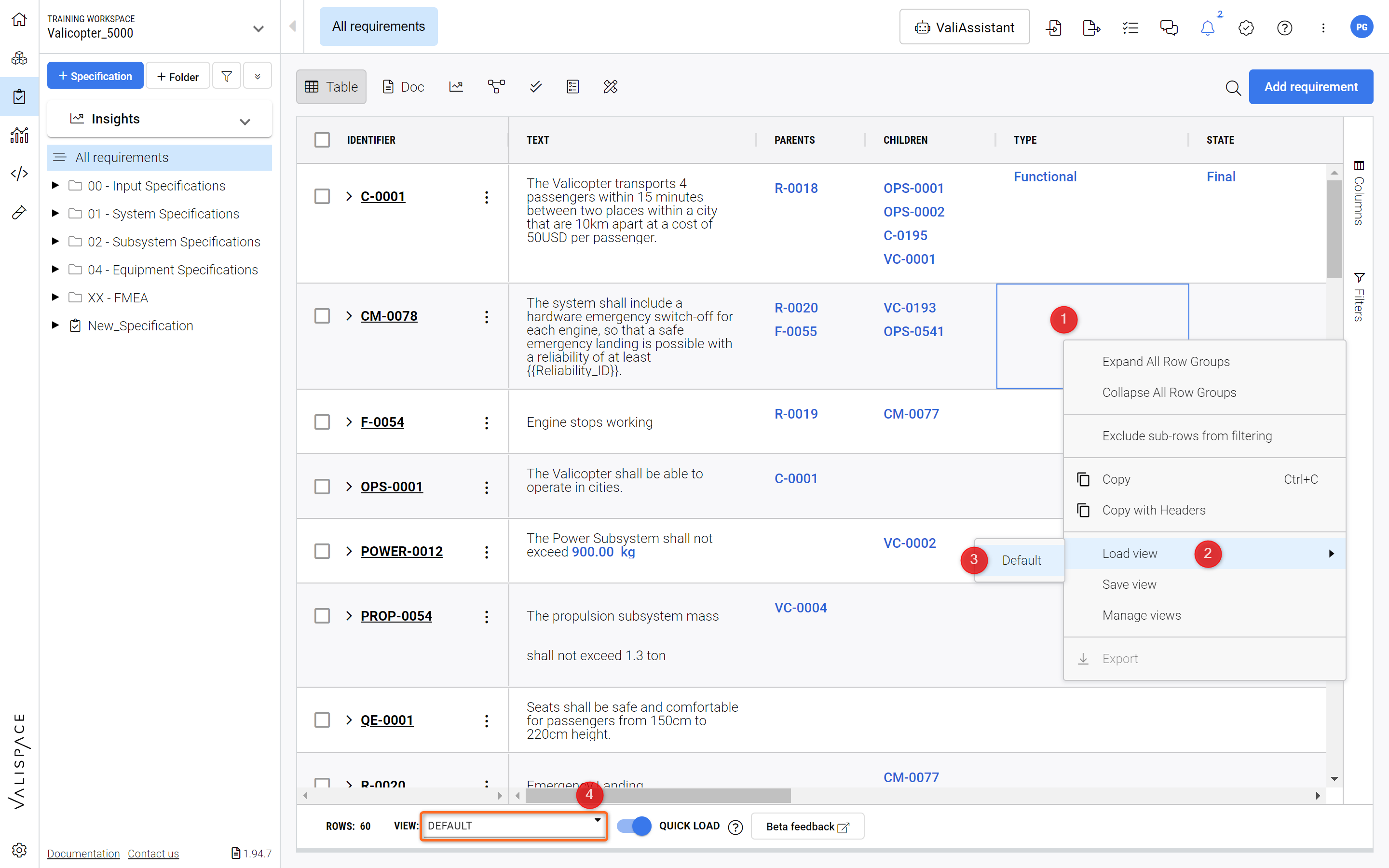Open the requirements module clipboard icon
This screenshot has height=868, width=1389.
coord(19,96)
